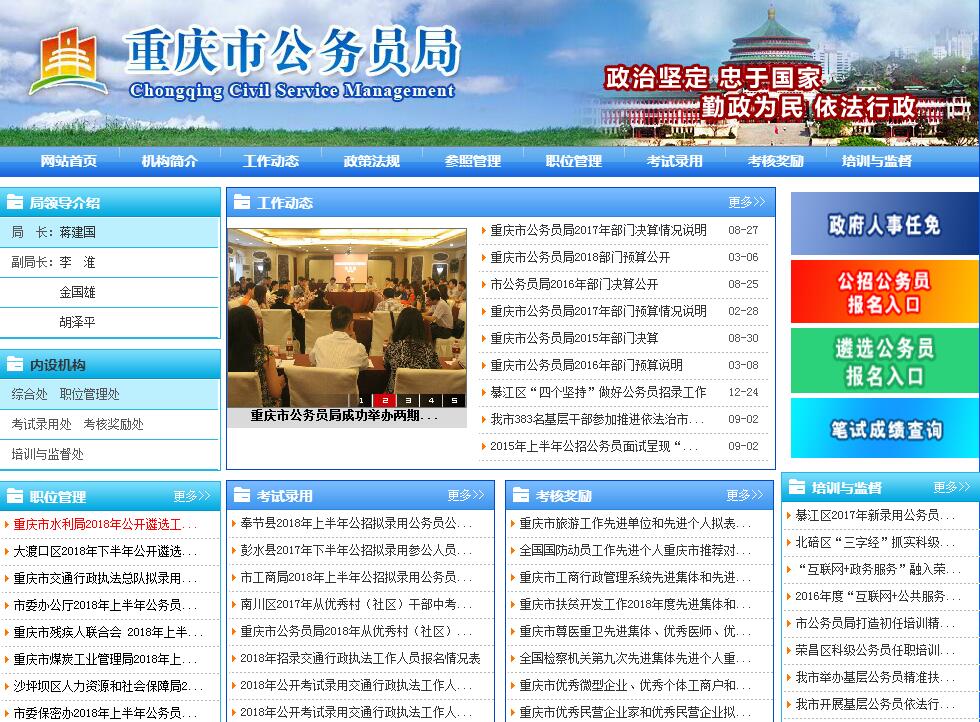The width and height of the screenshot is (980, 722).
Task: Expand 更多 in 考试录用 panel
Action: (465, 495)
